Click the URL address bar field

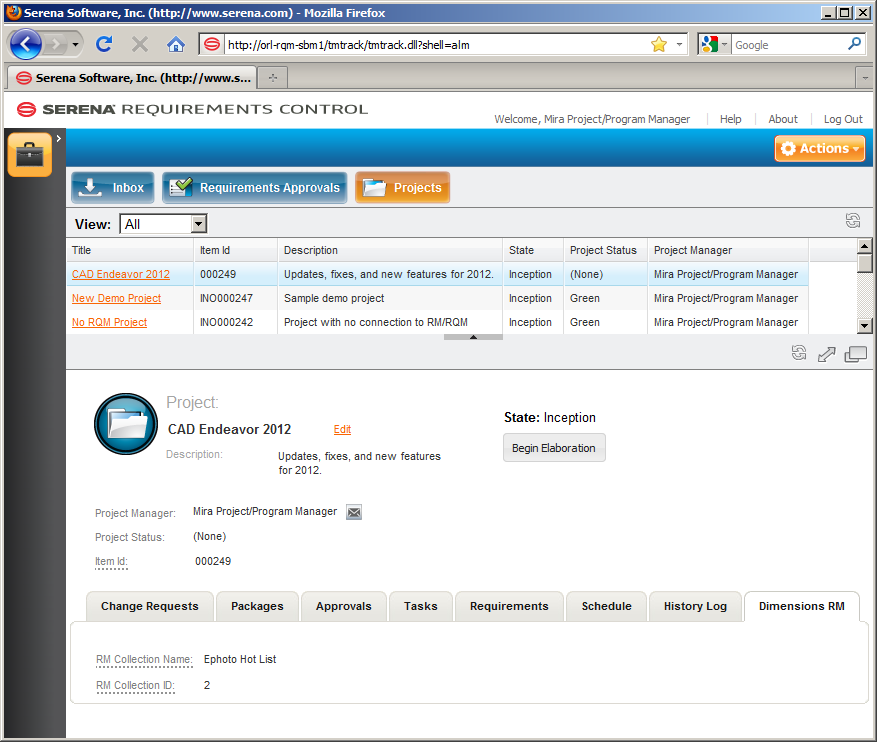[x=436, y=45]
